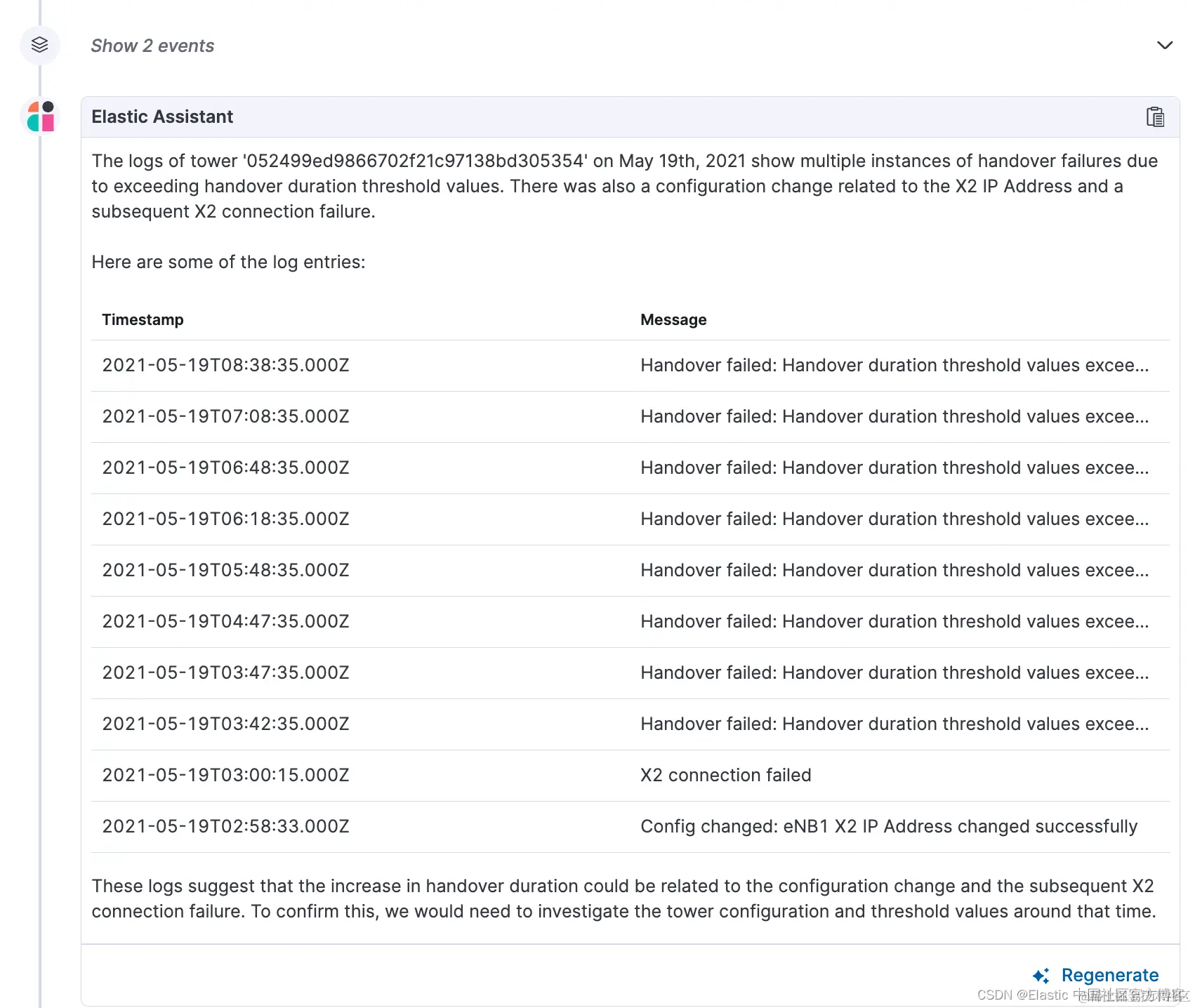Screen dimensions: 1195x1008
Task: Select timestamp 2021-05-19T03:00:15.000Z
Action: tap(225, 775)
